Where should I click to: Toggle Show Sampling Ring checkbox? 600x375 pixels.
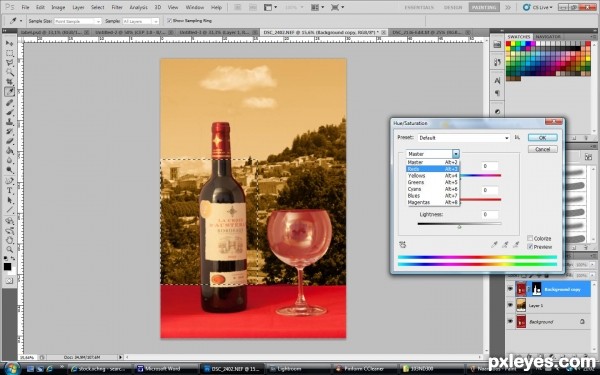[x=170, y=21]
